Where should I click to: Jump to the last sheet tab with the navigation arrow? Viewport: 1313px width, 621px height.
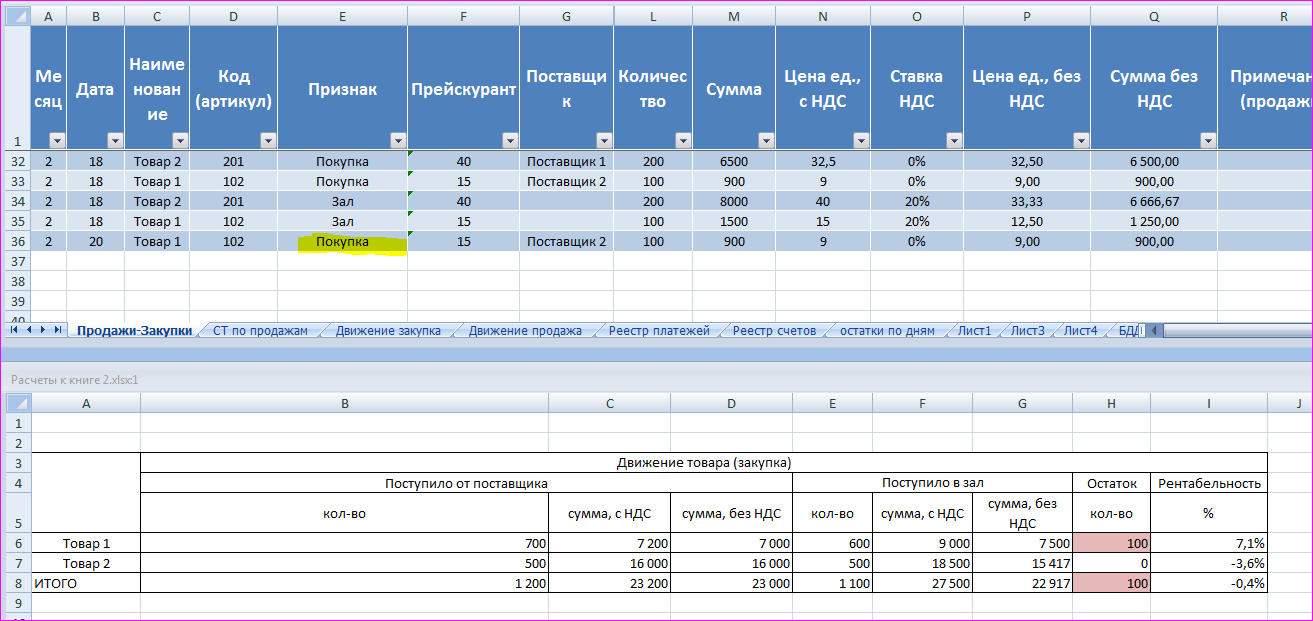[x=58, y=330]
